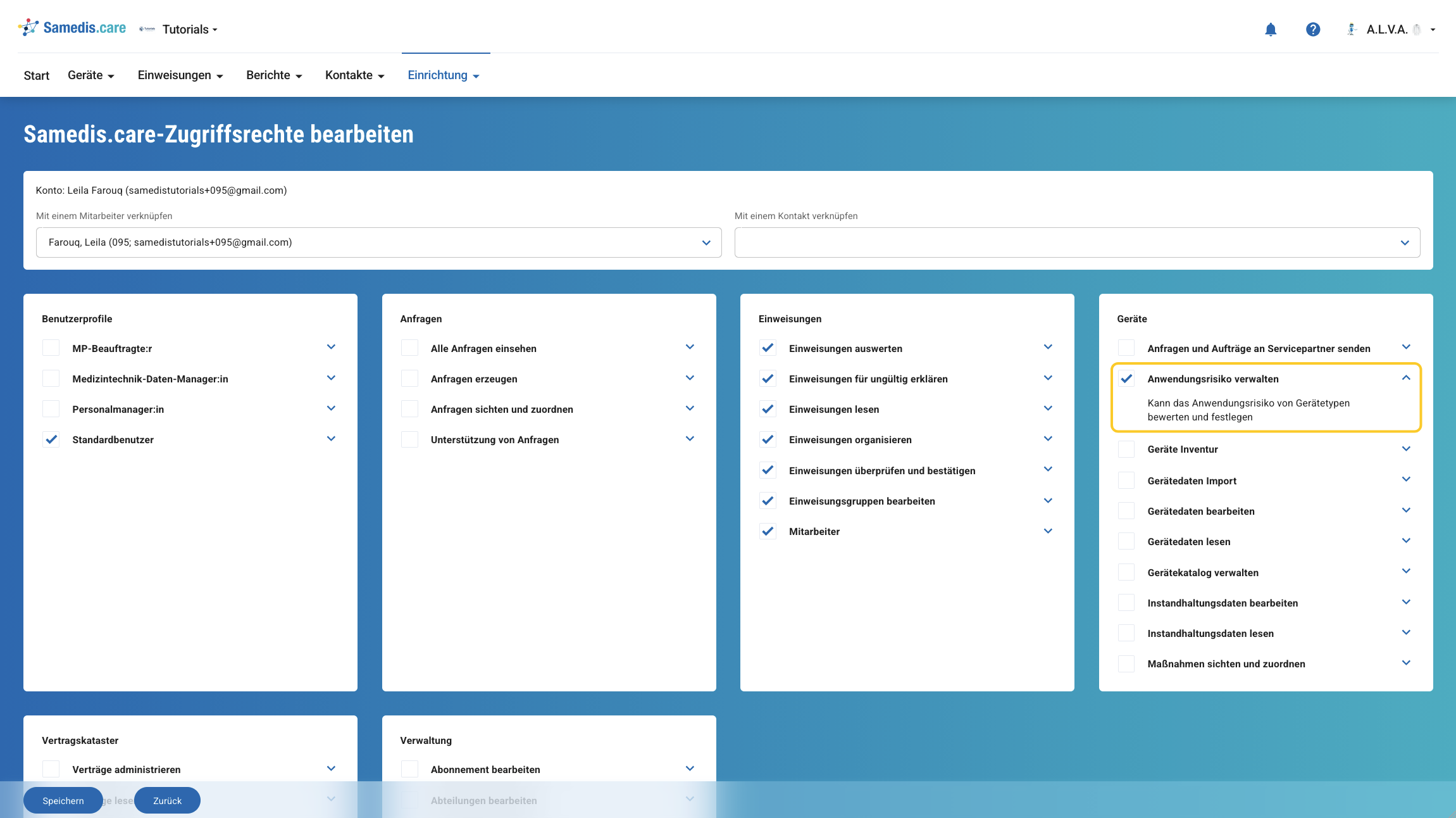
Task: Enable Gerätedaten Import checkbox
Action: [1127, 481]
